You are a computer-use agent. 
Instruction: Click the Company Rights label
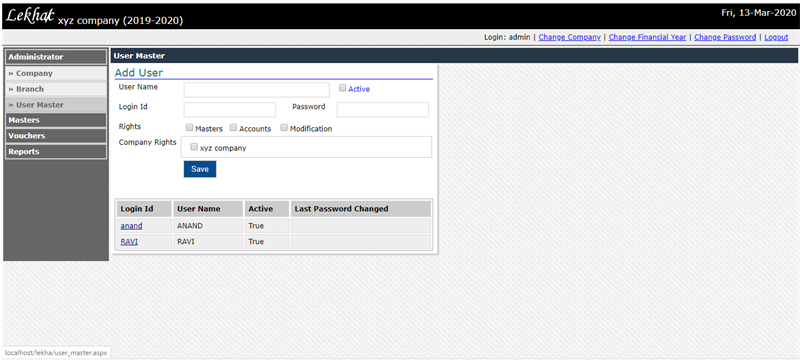click(147, 142)
